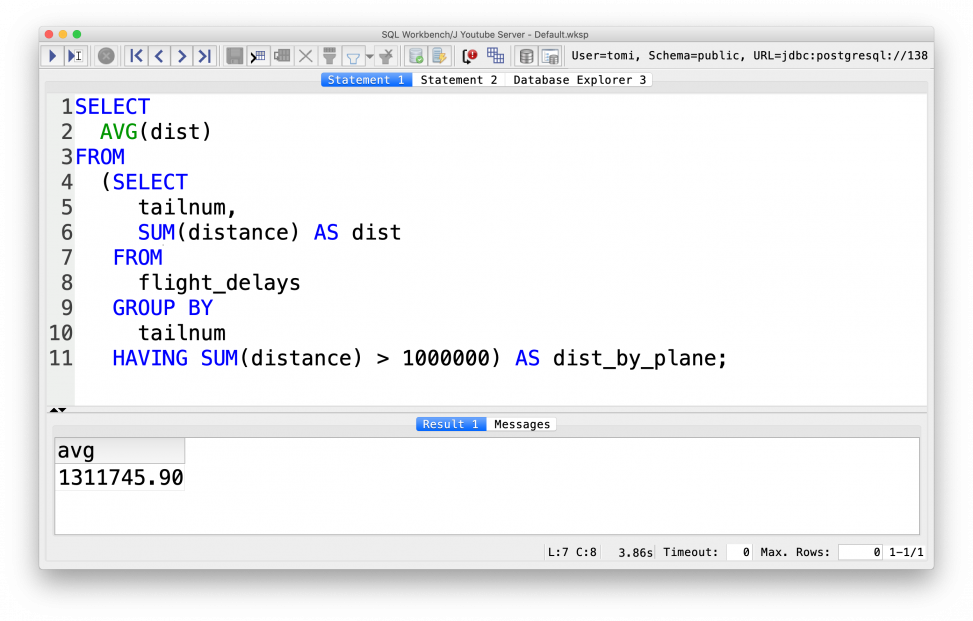973x621 pixels.
Task: Jump to the first row
Action: click(136, 55)
